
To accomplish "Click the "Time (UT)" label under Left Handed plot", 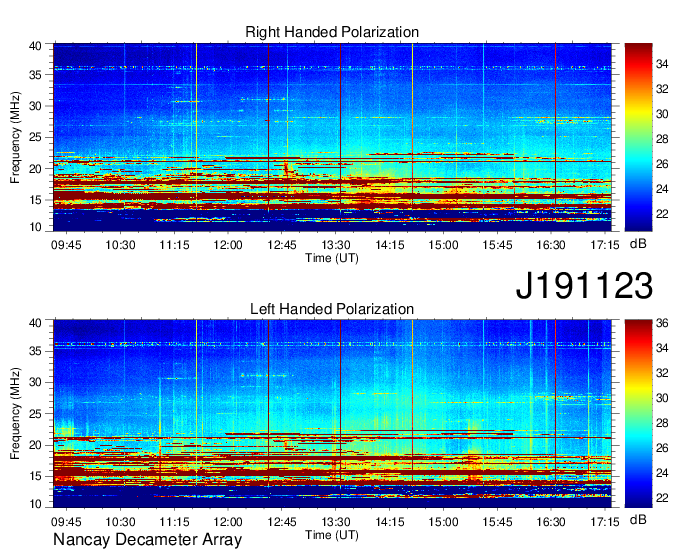I will click(x=332, y=535).
